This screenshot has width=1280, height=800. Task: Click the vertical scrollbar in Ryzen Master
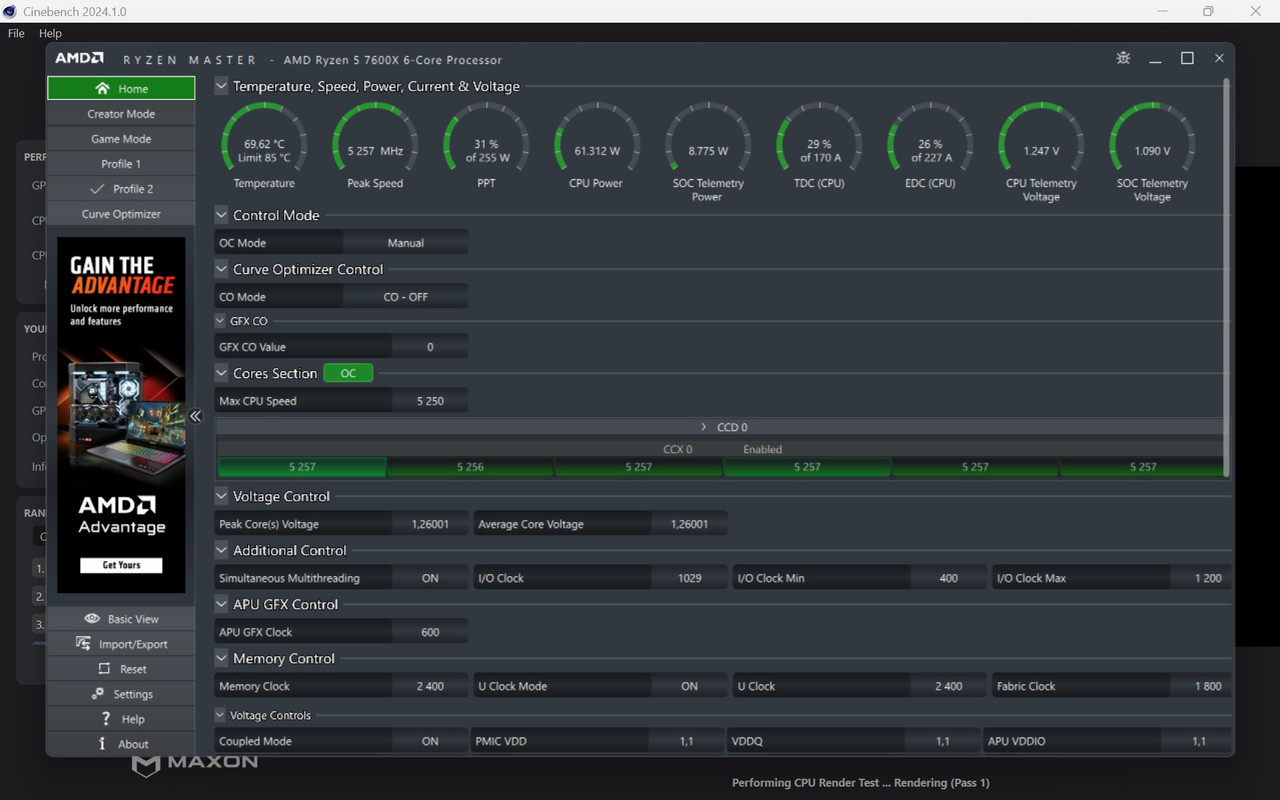click(1227, 277)
